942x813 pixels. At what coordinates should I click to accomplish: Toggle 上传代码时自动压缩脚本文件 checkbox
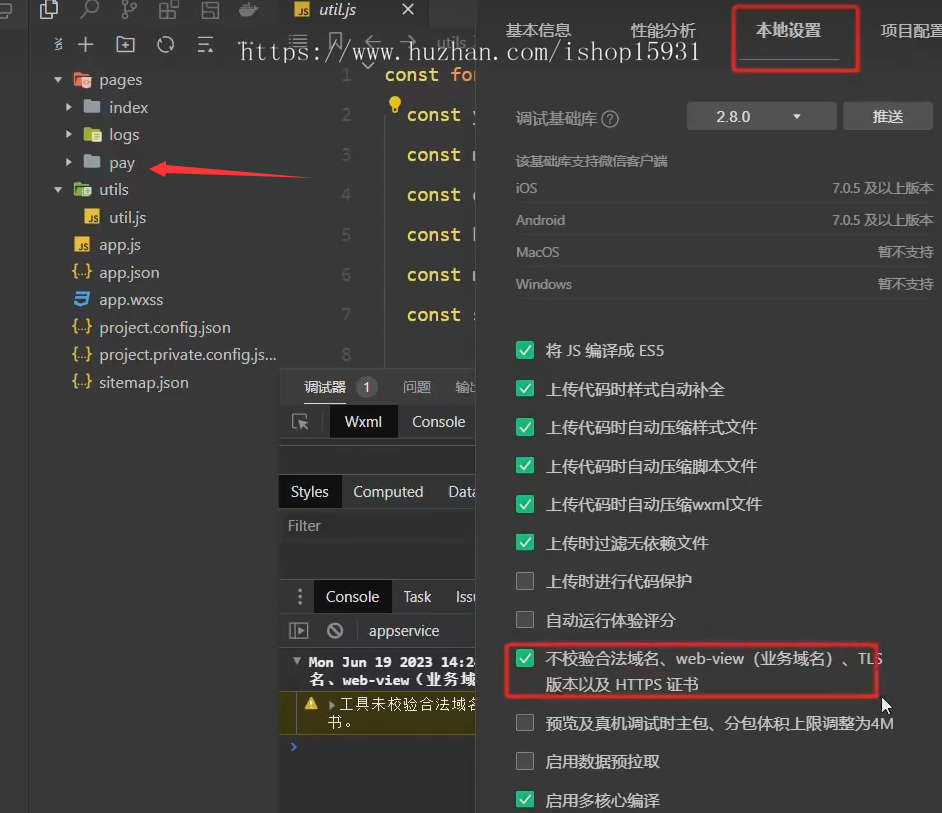coord(525,466)
